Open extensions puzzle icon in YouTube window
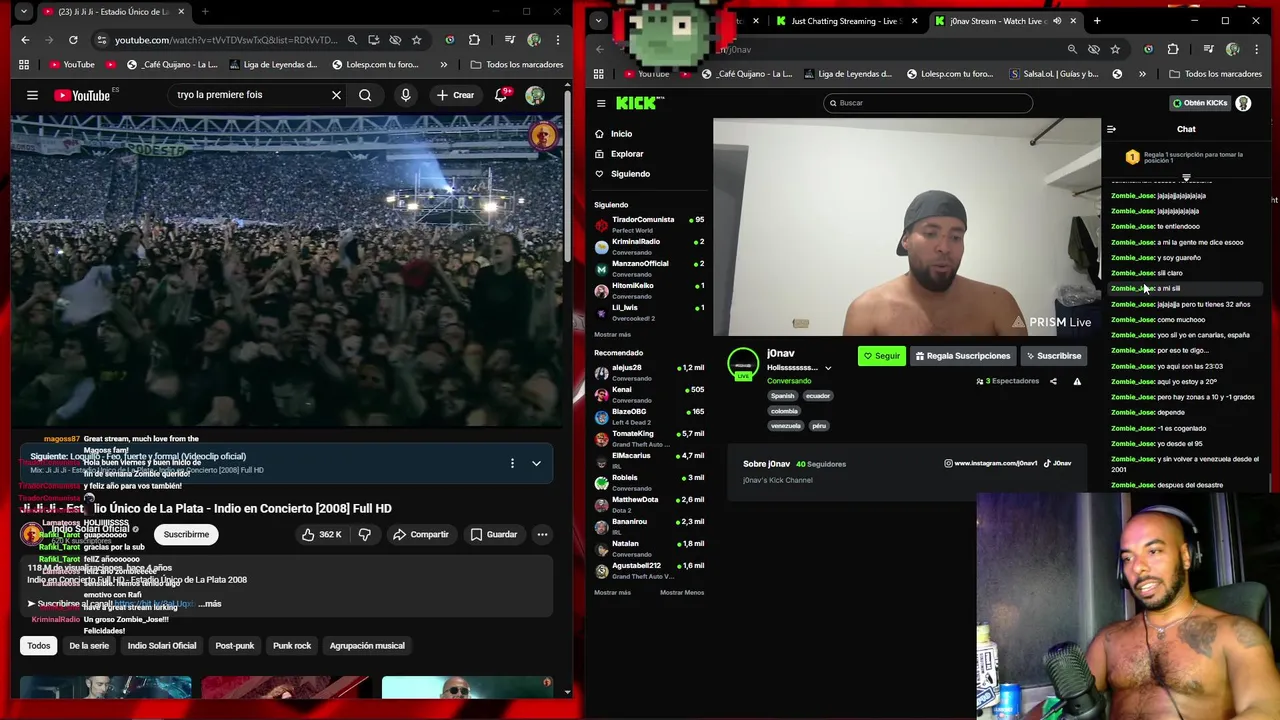The image size is (1280, 720). click(x=474, y=40)
